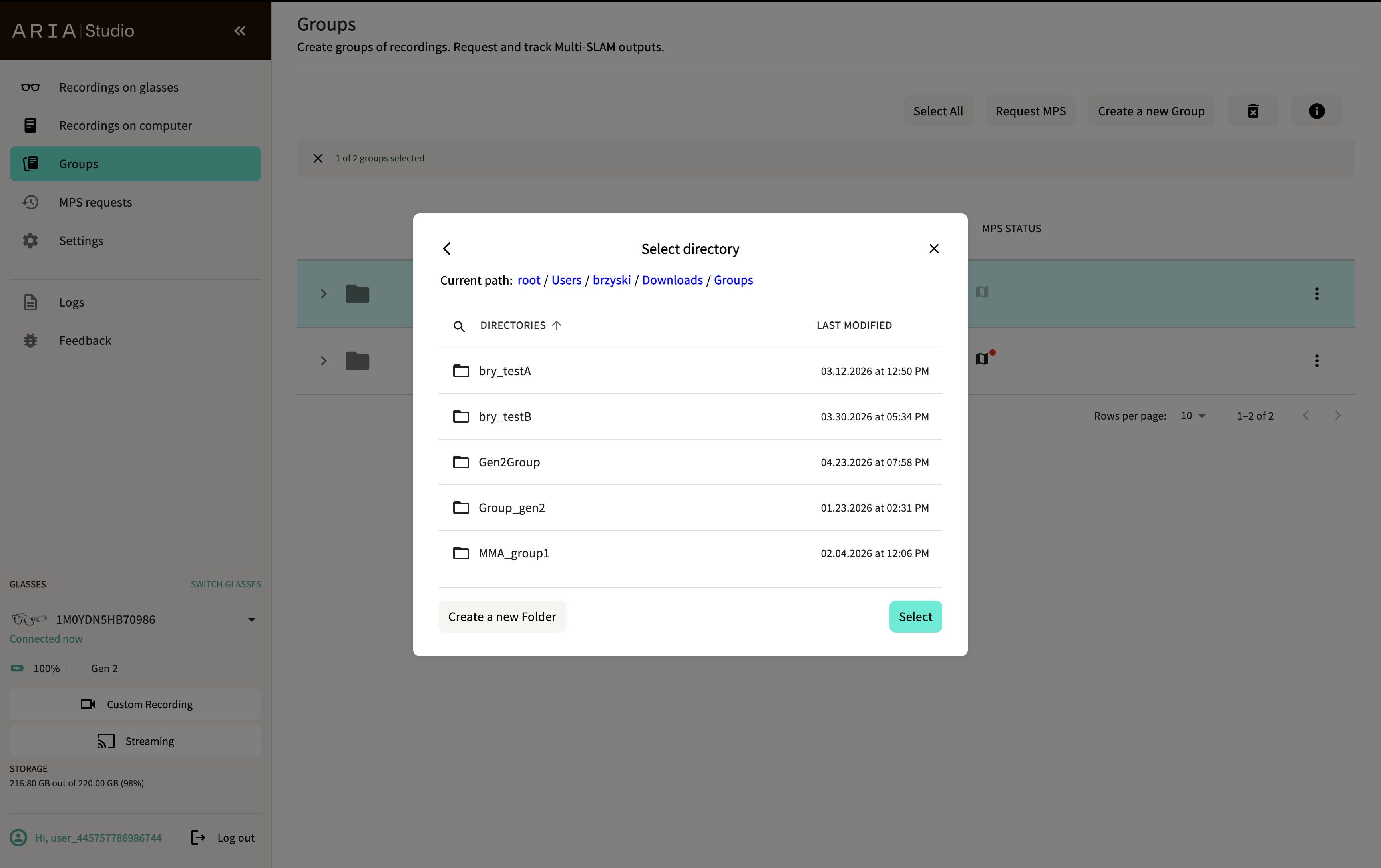Image resolution: width=1381 pixels, height=868 pixels.
Task: Select the Groups sidebar item
Action: tap(135, 164)
